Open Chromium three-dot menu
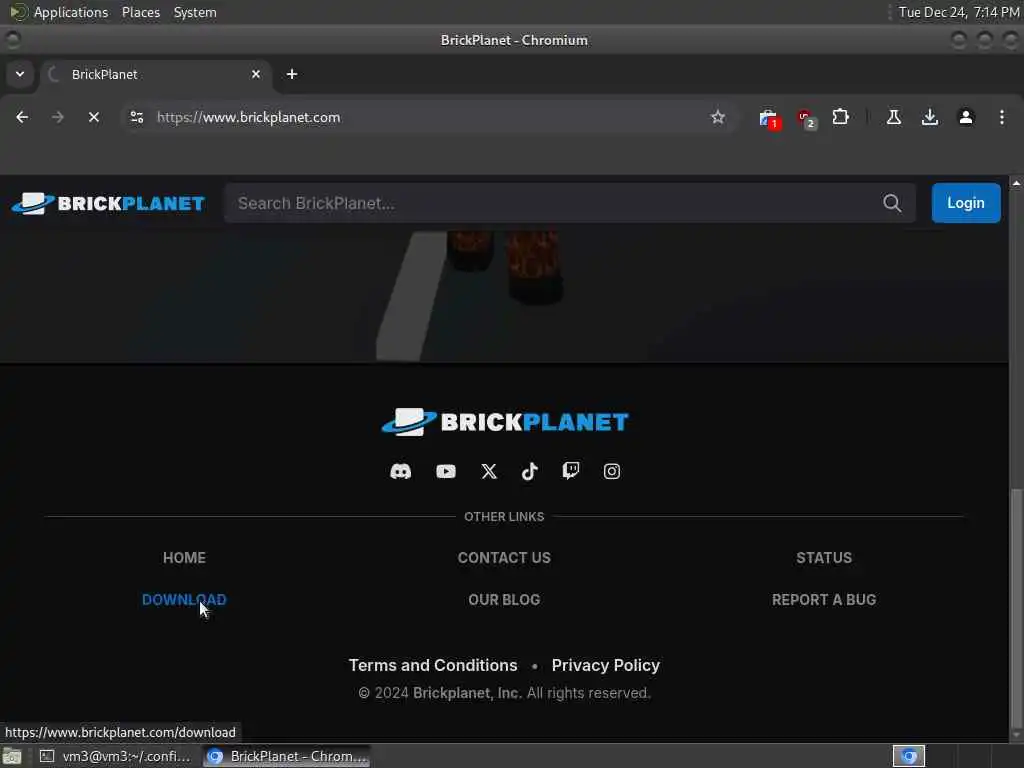 click(1002, 117)
